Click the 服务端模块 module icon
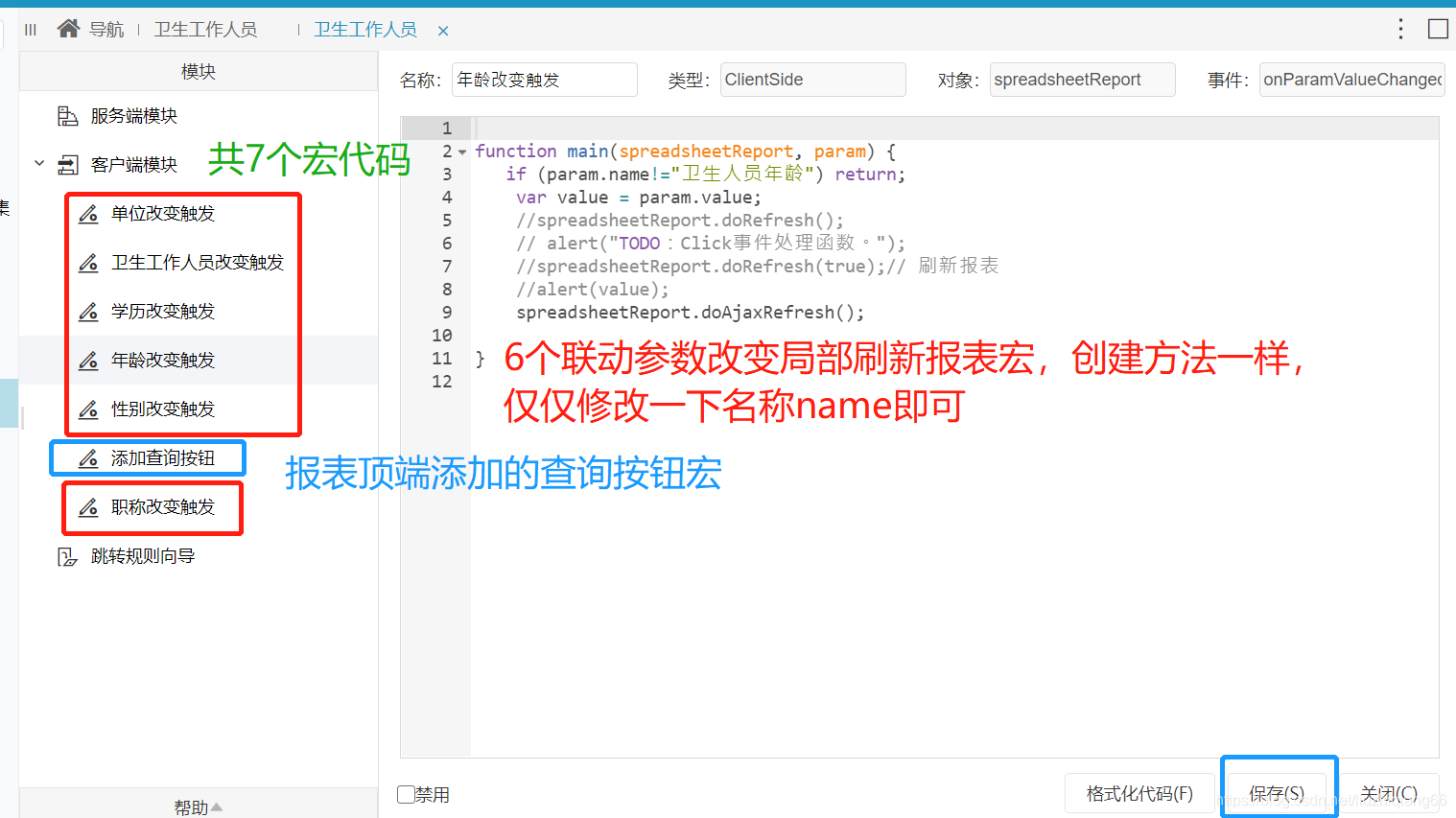This screenshot has width=1456, height=818. click(67, 116)
